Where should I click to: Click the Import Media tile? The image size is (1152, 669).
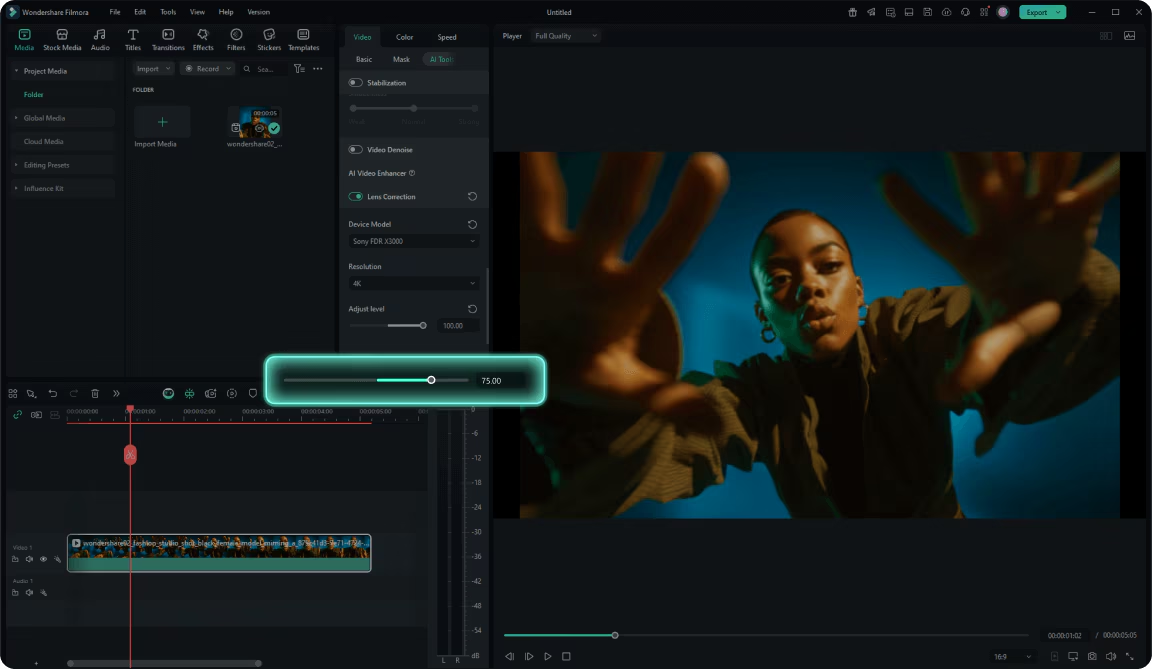click(162, 127)
